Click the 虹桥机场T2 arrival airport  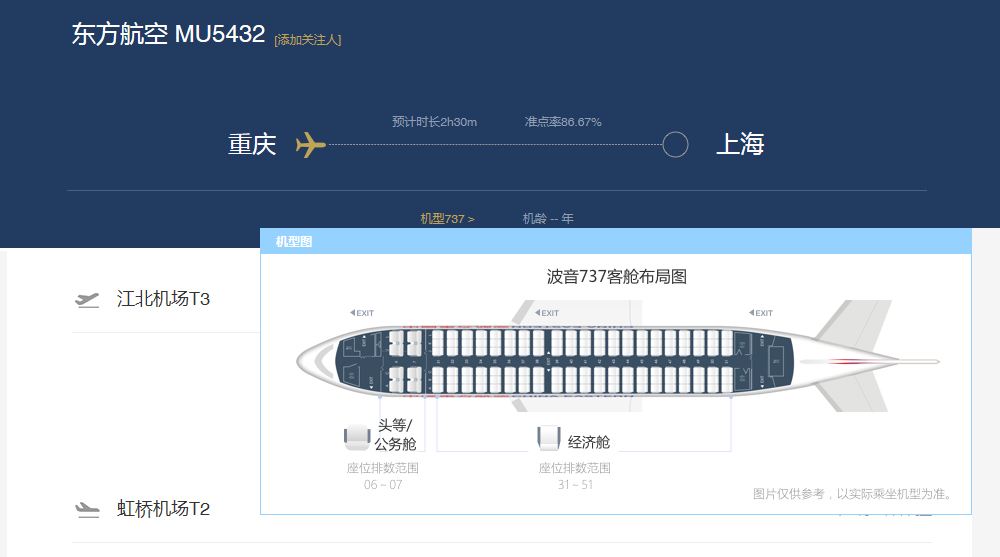click(163, 509)
